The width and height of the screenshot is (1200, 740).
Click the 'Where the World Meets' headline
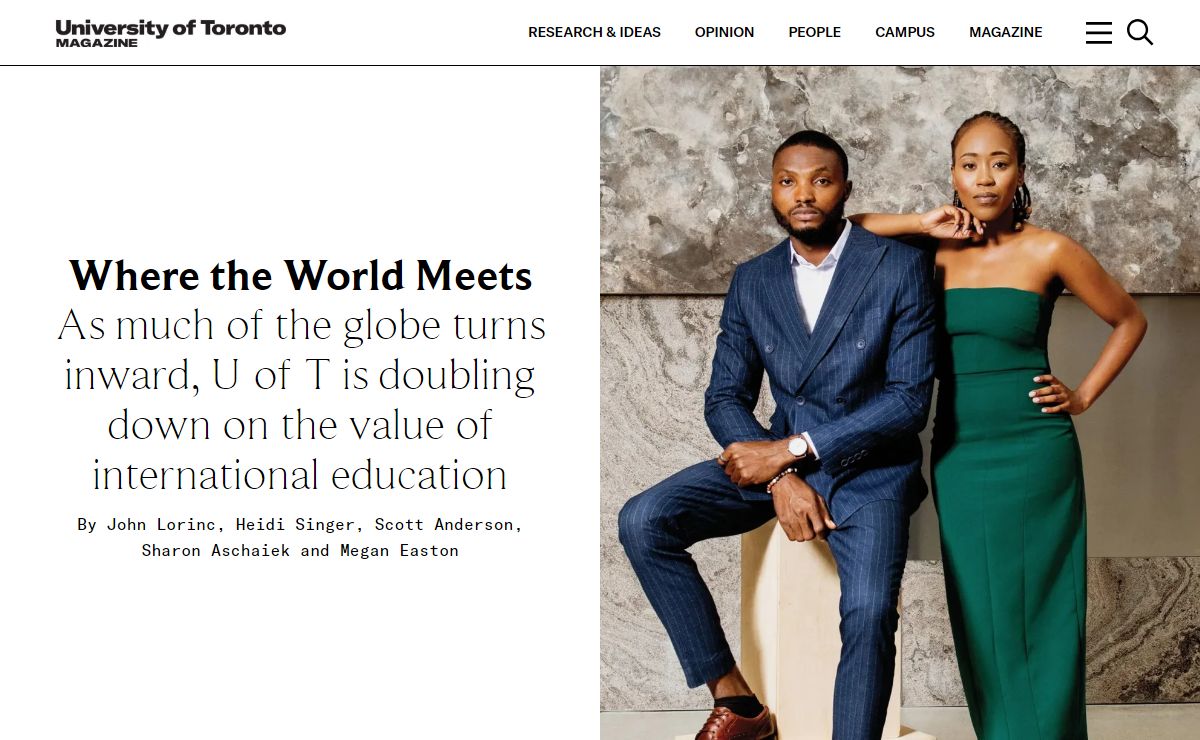pyautogui.click(x=300, y=275)
